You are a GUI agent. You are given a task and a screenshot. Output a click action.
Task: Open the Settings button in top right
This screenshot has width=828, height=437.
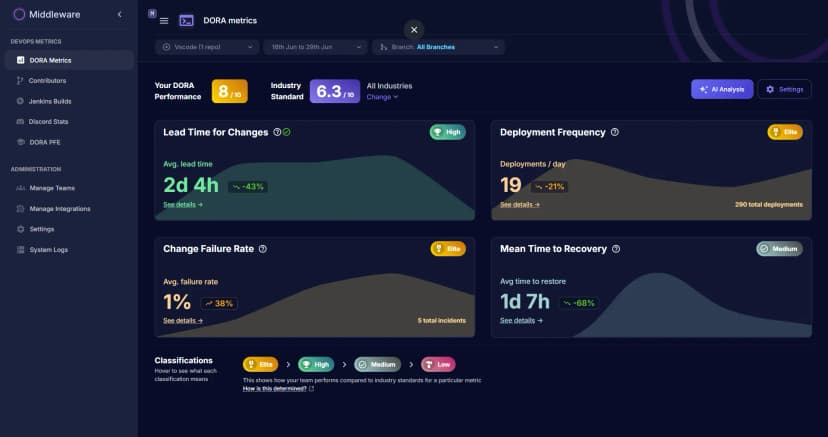point(784,89)
